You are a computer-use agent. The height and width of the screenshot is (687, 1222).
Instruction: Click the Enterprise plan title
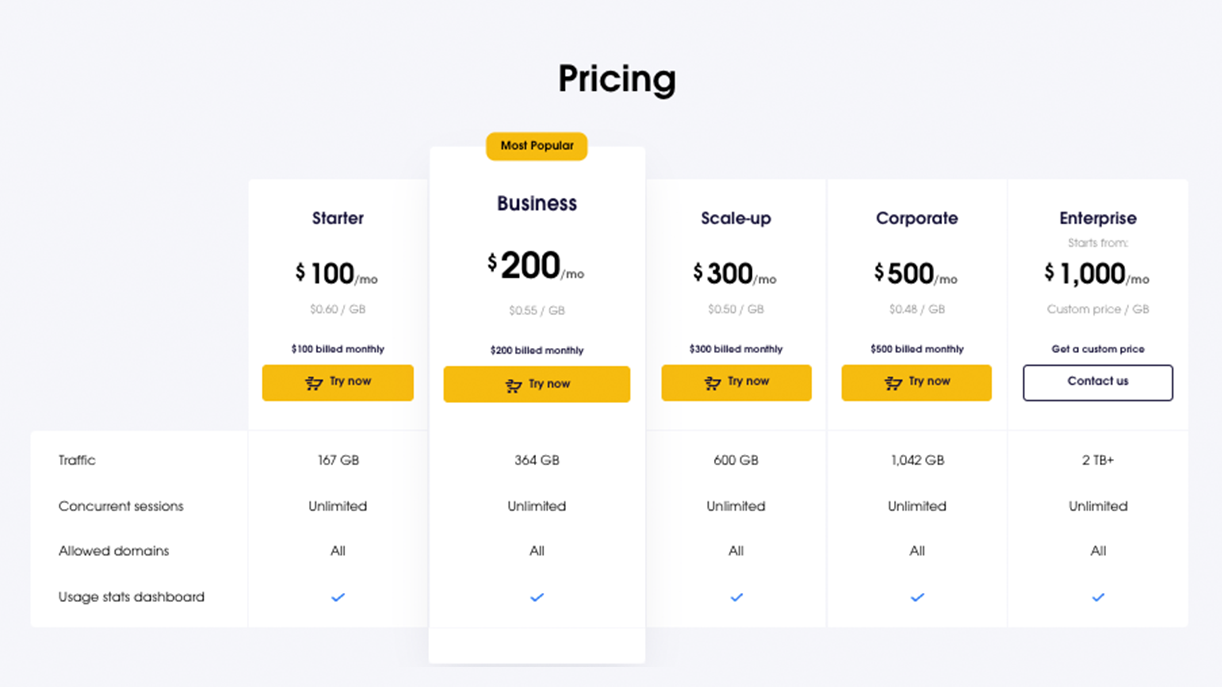click(1098, 218)
